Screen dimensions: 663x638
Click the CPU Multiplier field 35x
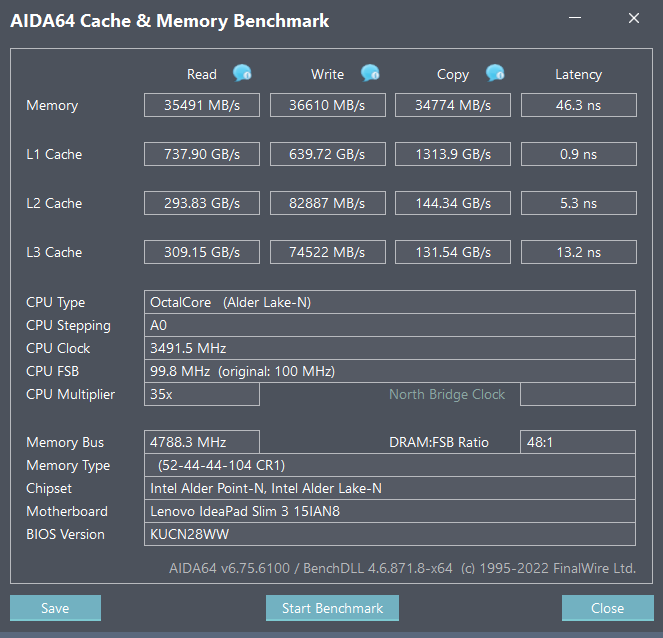202,394
